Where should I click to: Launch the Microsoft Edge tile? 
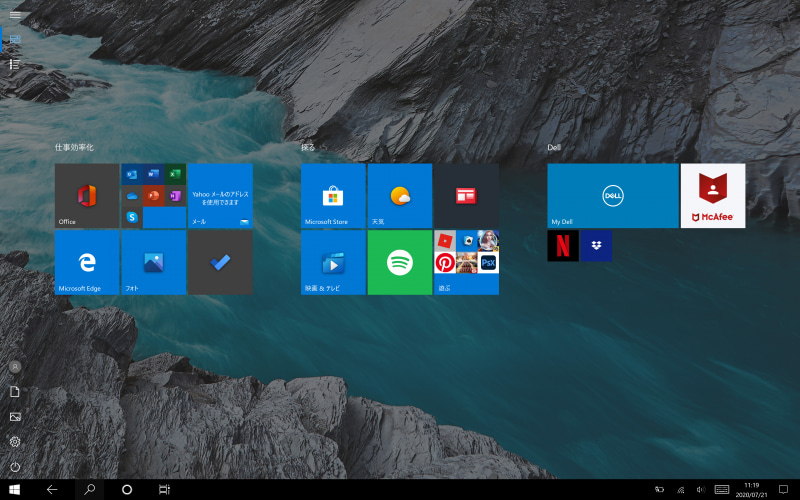pyautogui.click(x=87, y=262)
